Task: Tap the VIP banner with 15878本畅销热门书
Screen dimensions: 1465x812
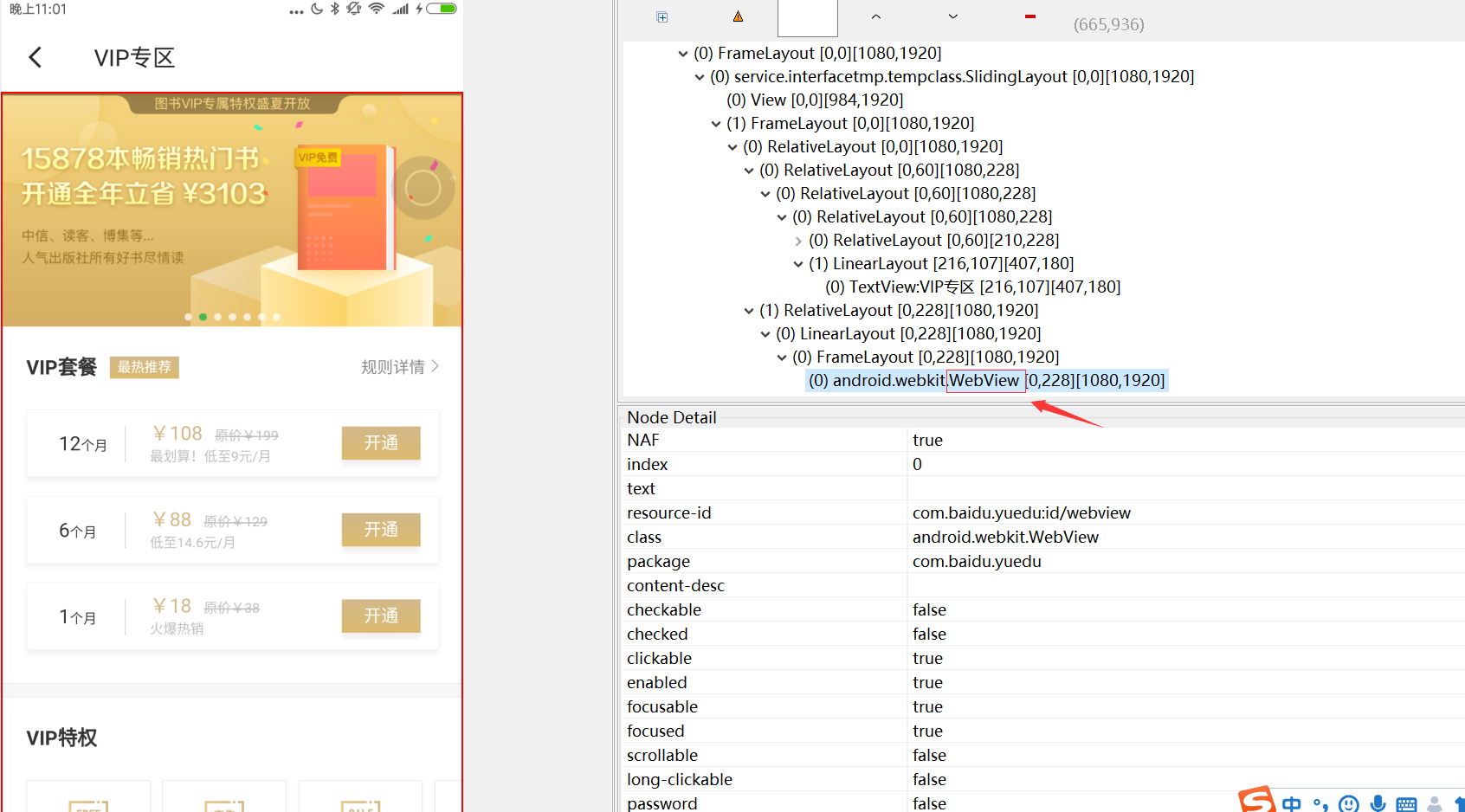Action: pos(232,210)
